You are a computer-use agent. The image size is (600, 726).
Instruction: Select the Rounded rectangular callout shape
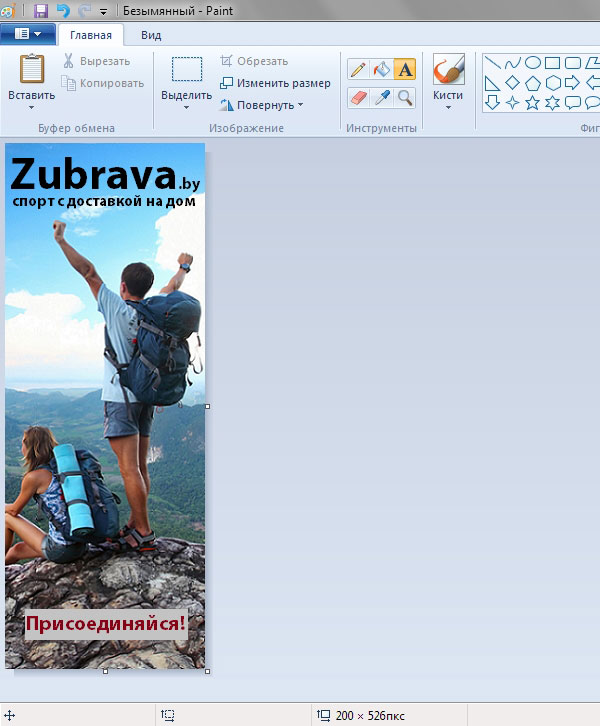coord(573,103)
